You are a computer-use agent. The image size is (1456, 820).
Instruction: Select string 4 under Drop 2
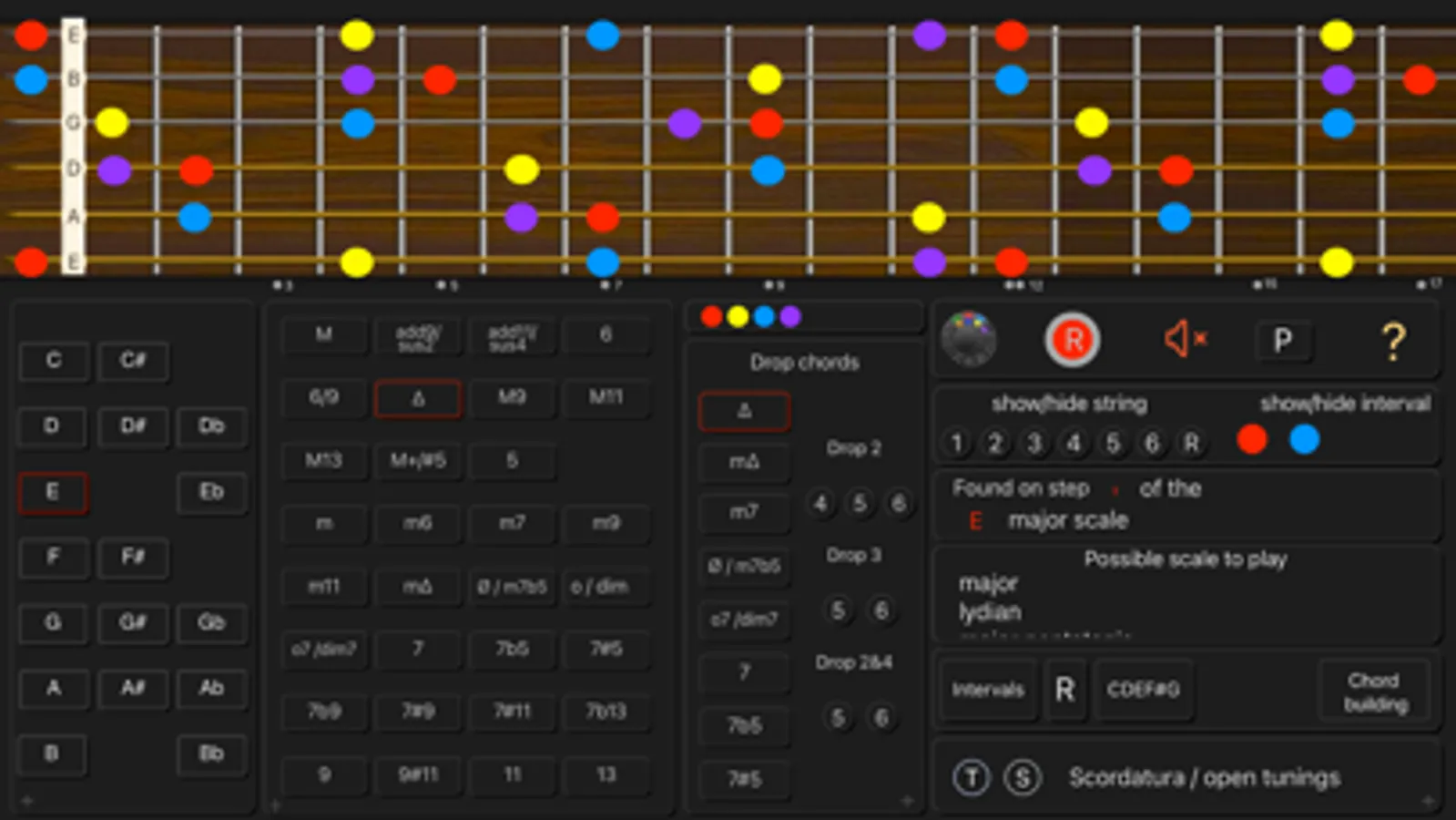pyautogui.click(x=820, y=503)
